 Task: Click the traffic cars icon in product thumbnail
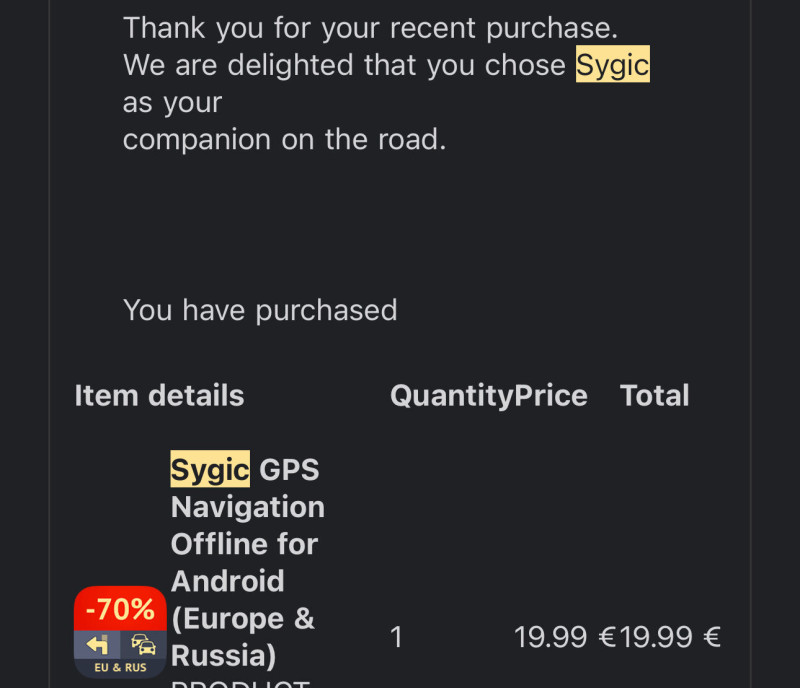143,645
